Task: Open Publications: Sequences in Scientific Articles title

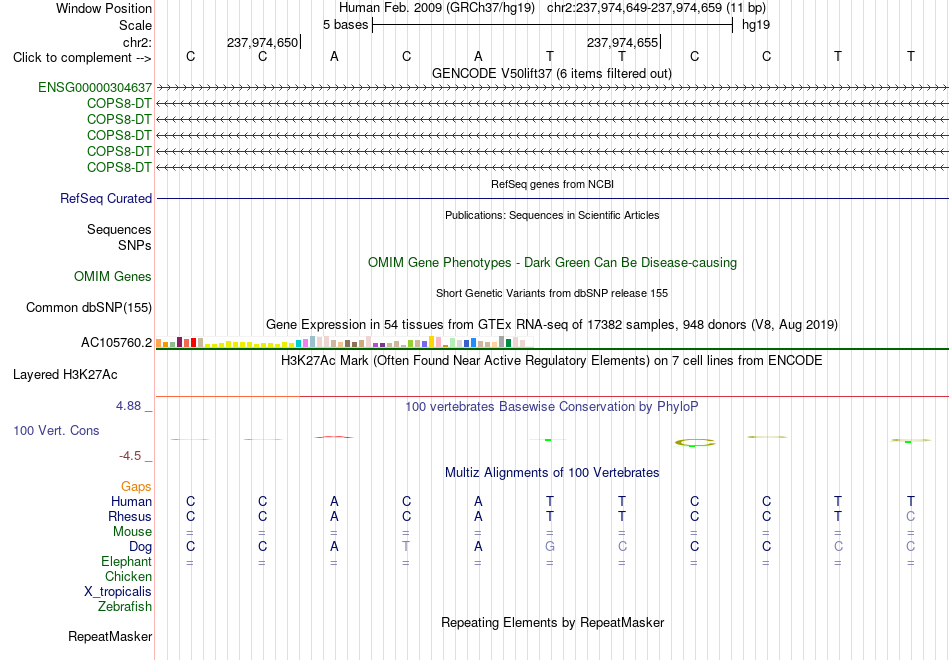Action: (x=552, y=215)
